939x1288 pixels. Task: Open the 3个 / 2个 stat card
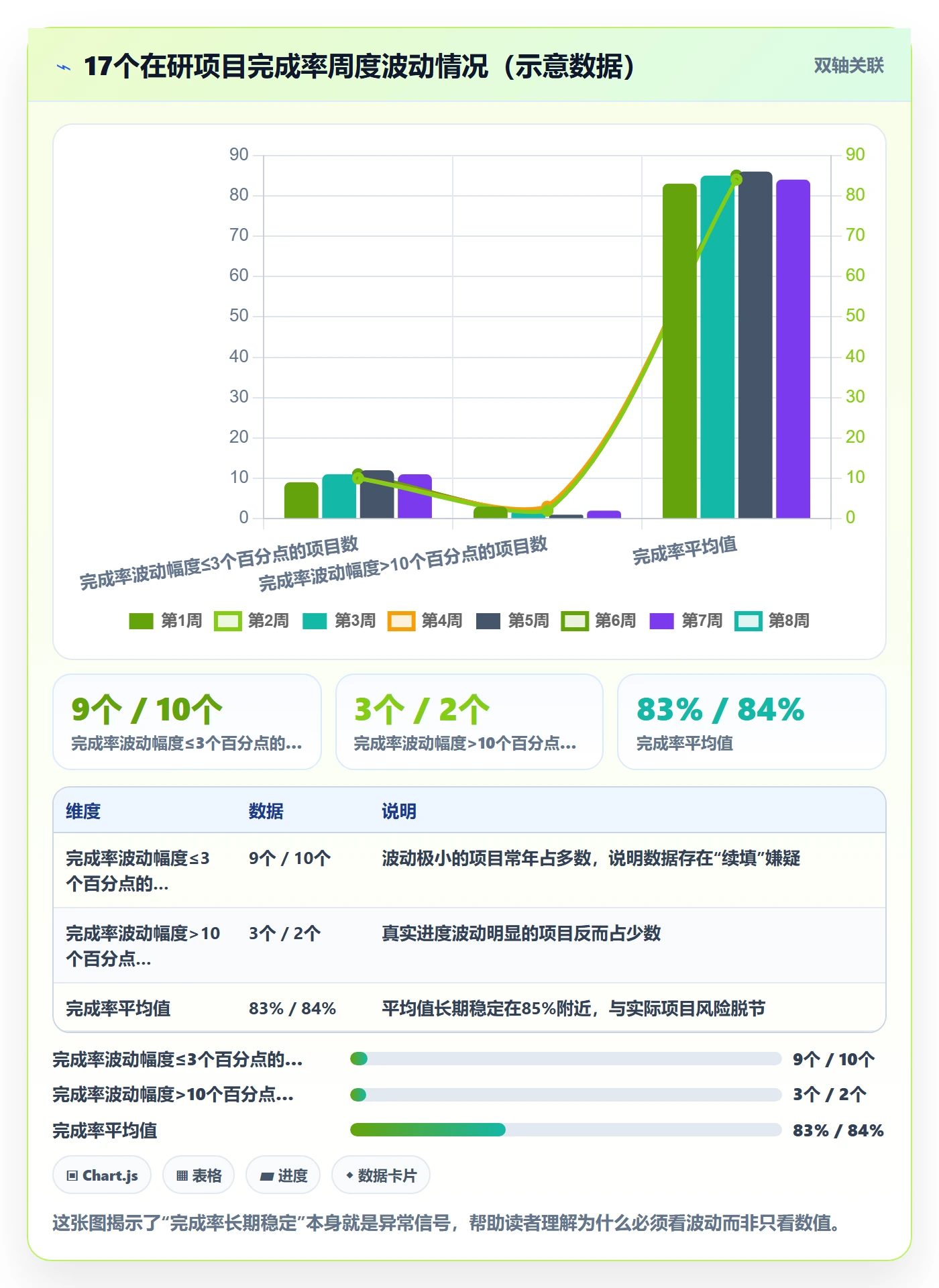[x=469, y=722]
